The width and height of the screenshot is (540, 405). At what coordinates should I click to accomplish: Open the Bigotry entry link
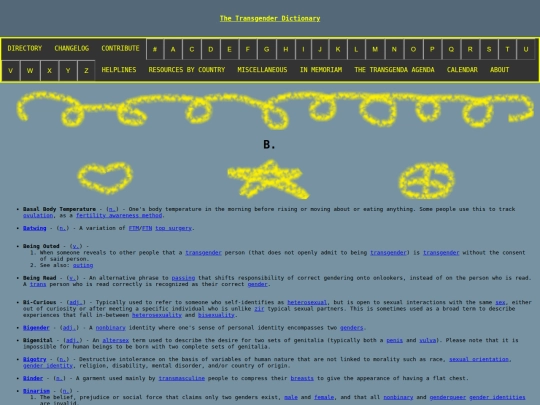[x=34, y=360]
